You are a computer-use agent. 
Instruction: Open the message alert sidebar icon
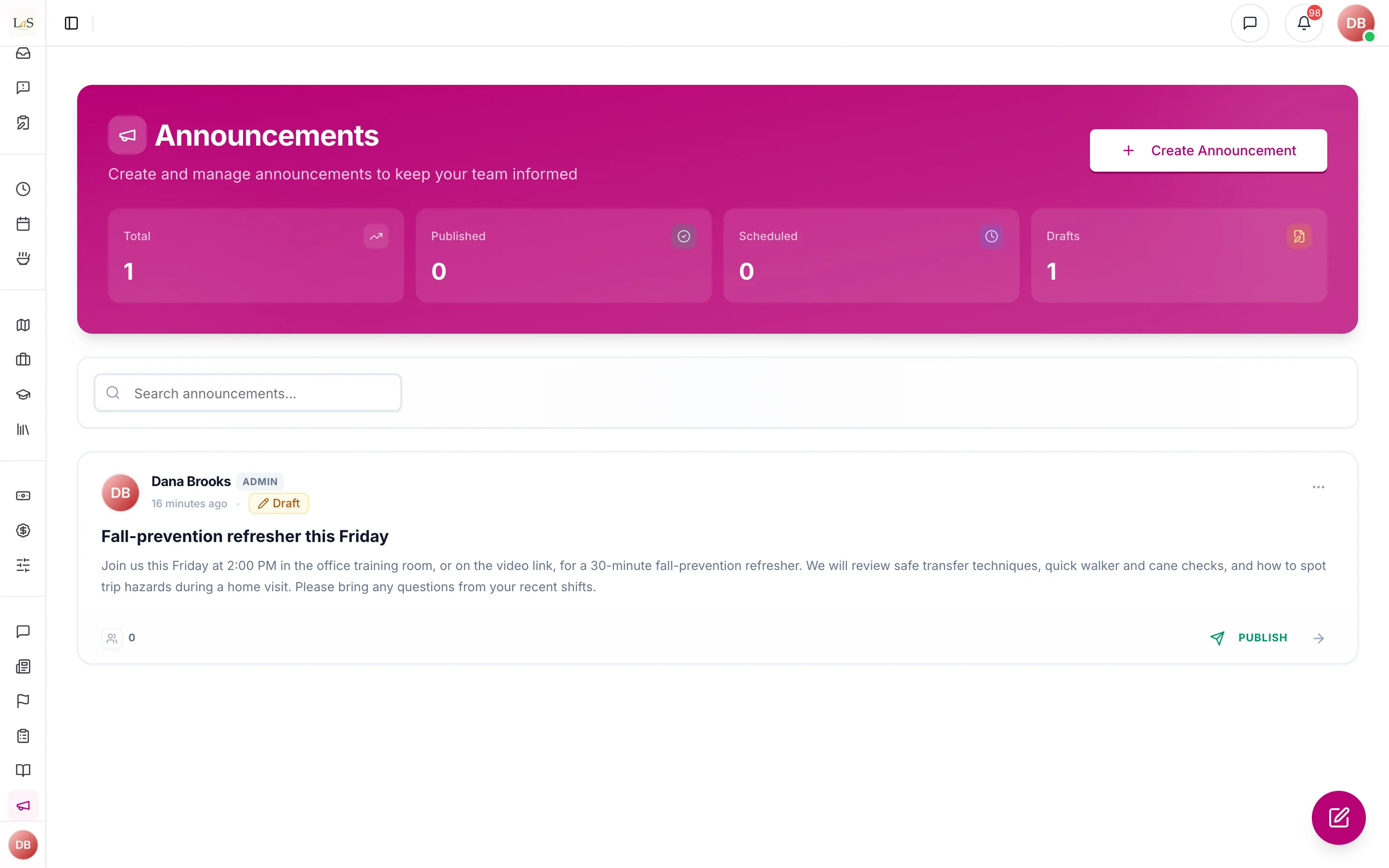pyautogui.click(x=23, y=88)
